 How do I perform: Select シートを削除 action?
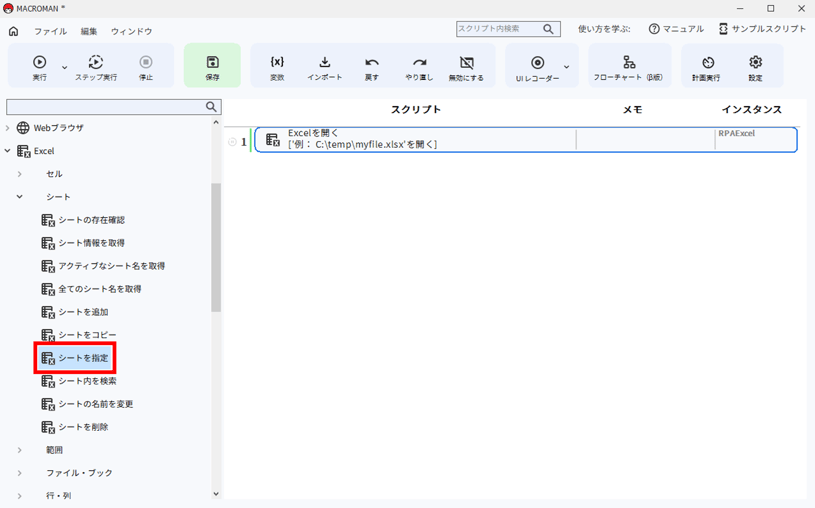(x=75, y=427)
